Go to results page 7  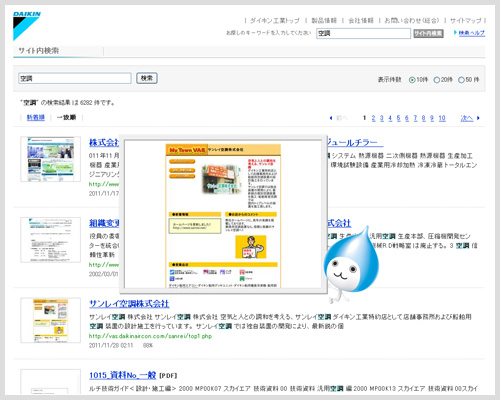pyautogui.click(x=415, y=118)
